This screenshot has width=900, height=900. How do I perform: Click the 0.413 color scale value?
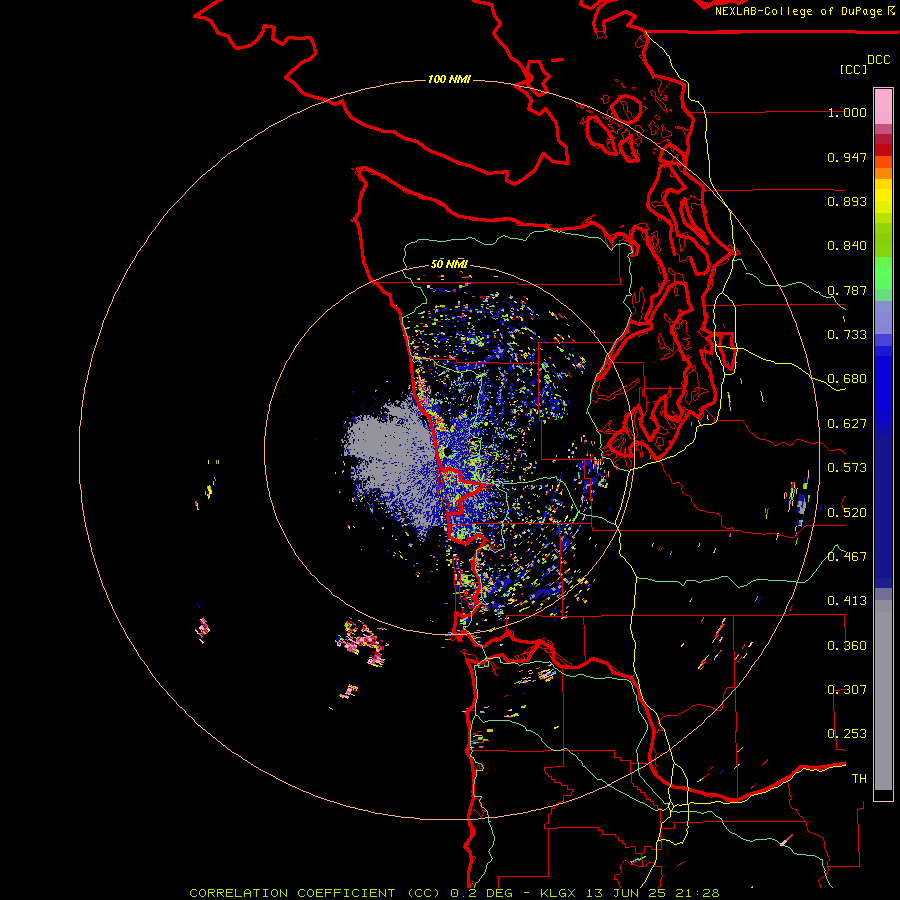click(x=847, y=601)
